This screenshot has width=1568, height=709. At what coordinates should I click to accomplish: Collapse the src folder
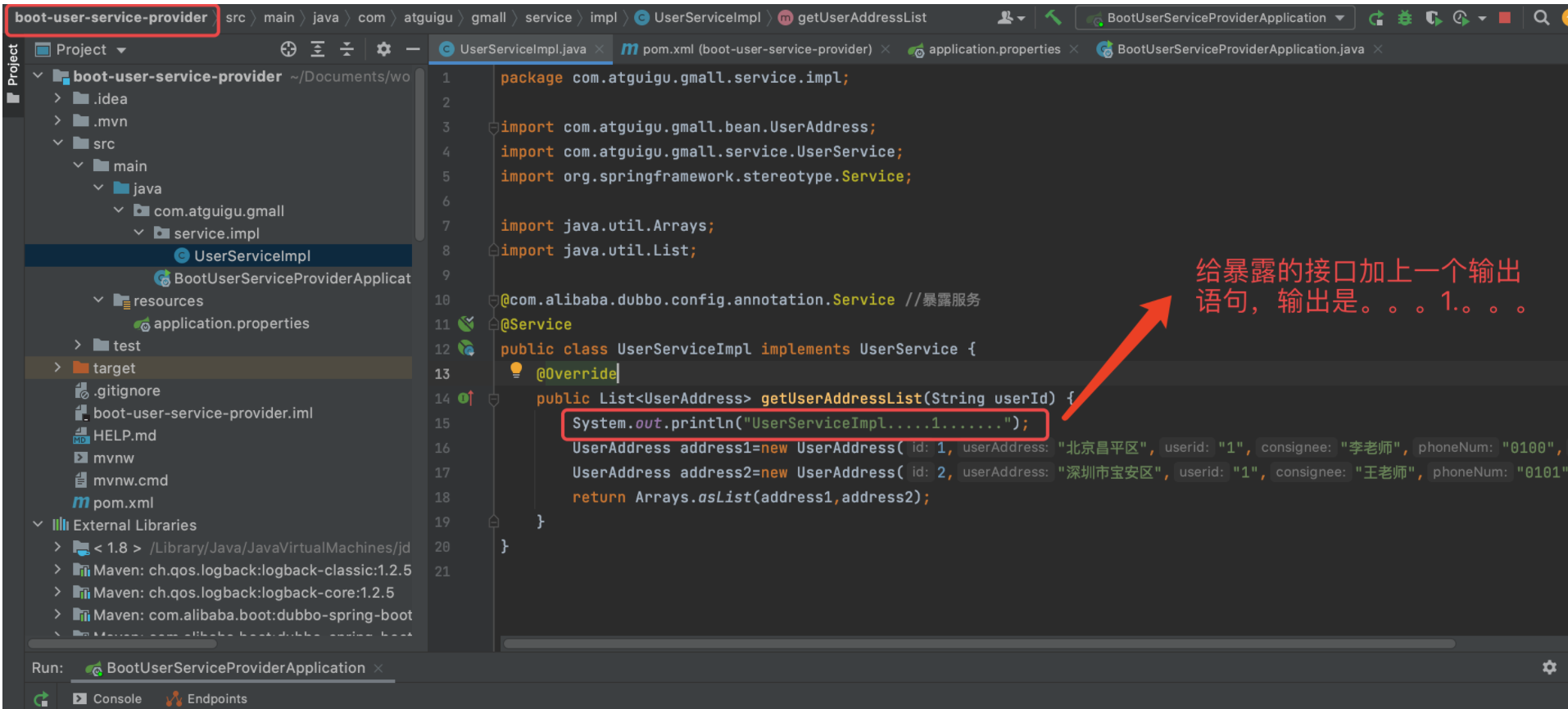(57, 142)
